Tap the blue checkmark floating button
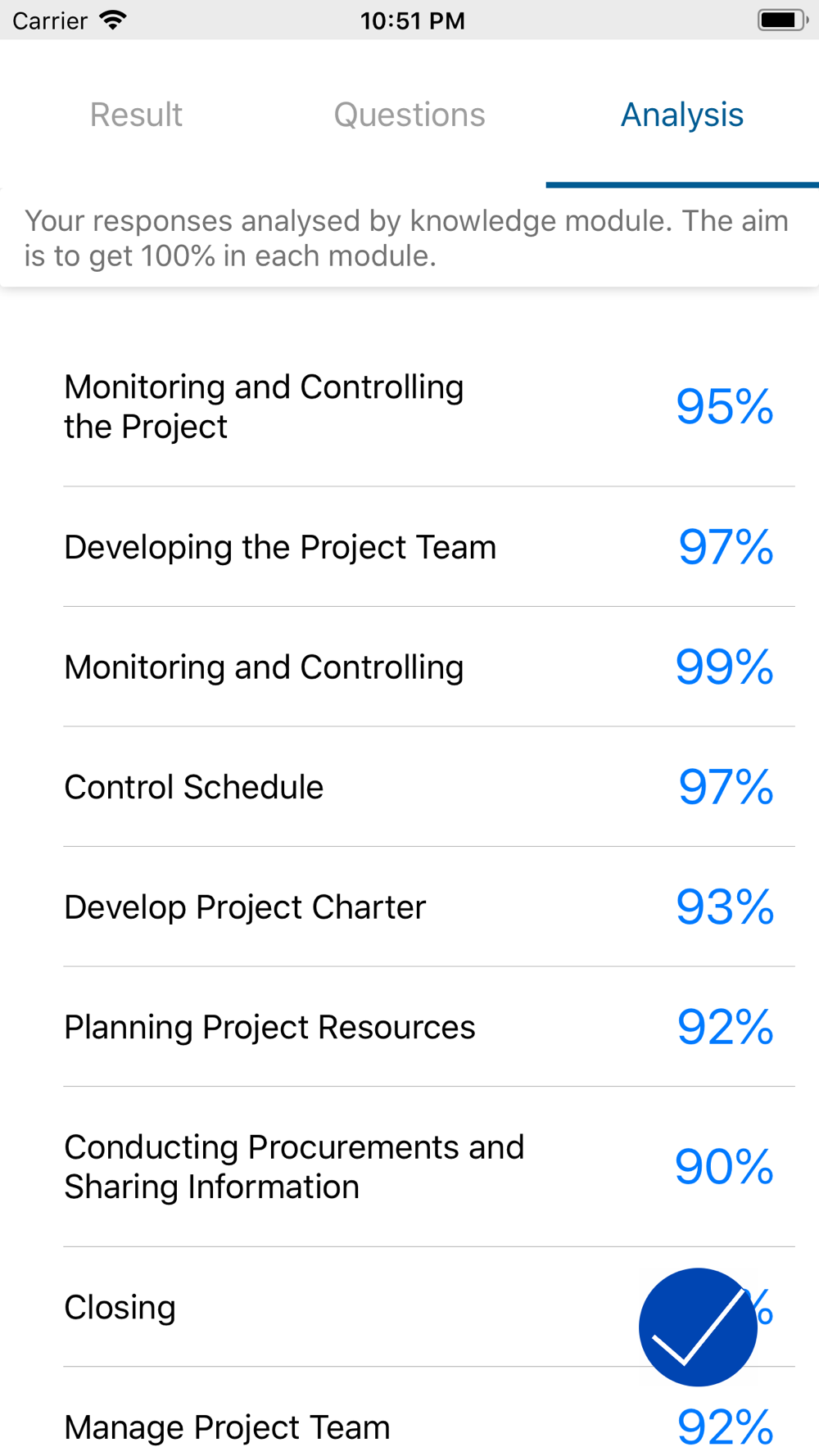 [698, 1327]
